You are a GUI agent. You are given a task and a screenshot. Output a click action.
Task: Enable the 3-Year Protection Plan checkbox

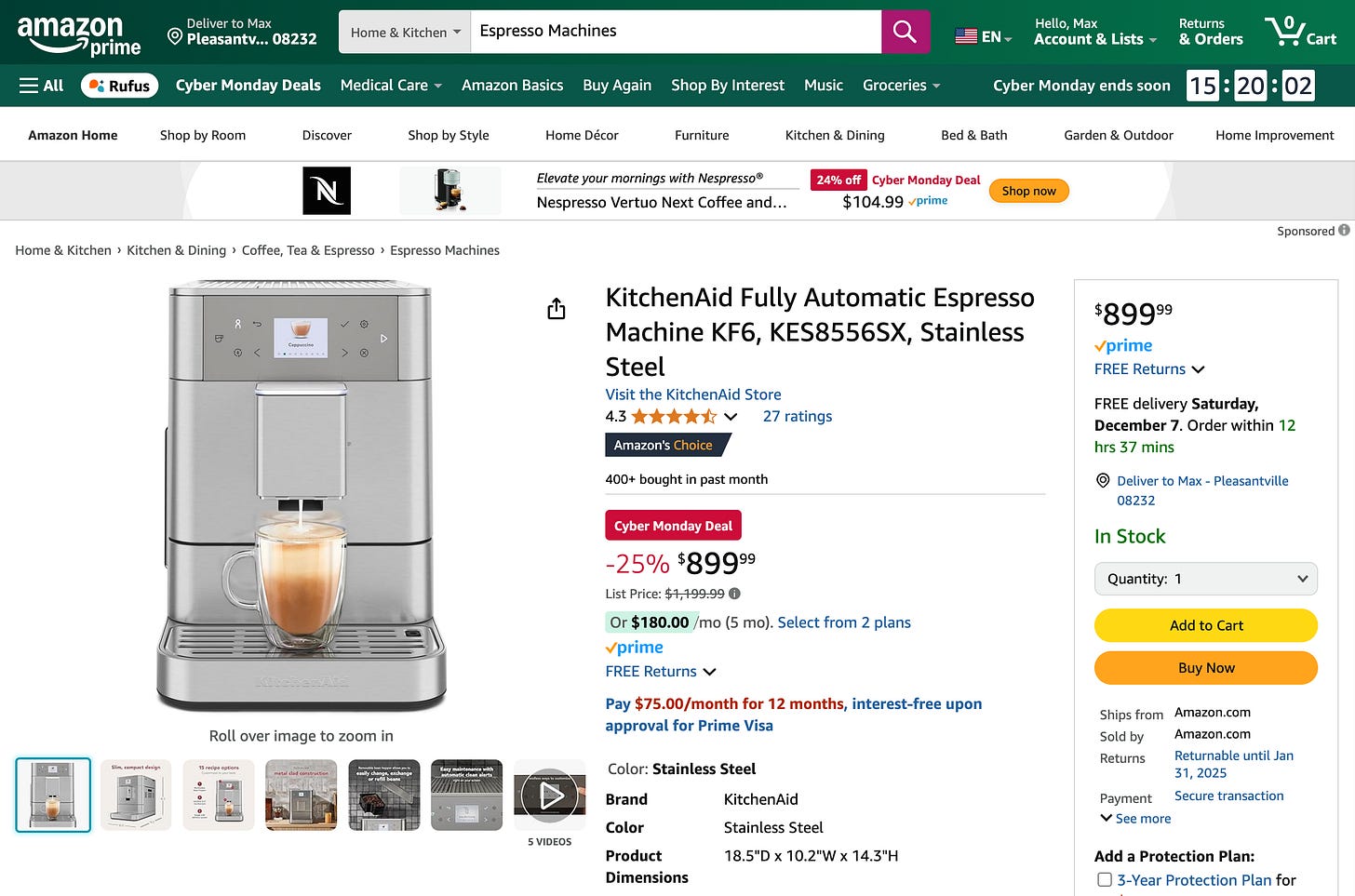(1104, 878)
